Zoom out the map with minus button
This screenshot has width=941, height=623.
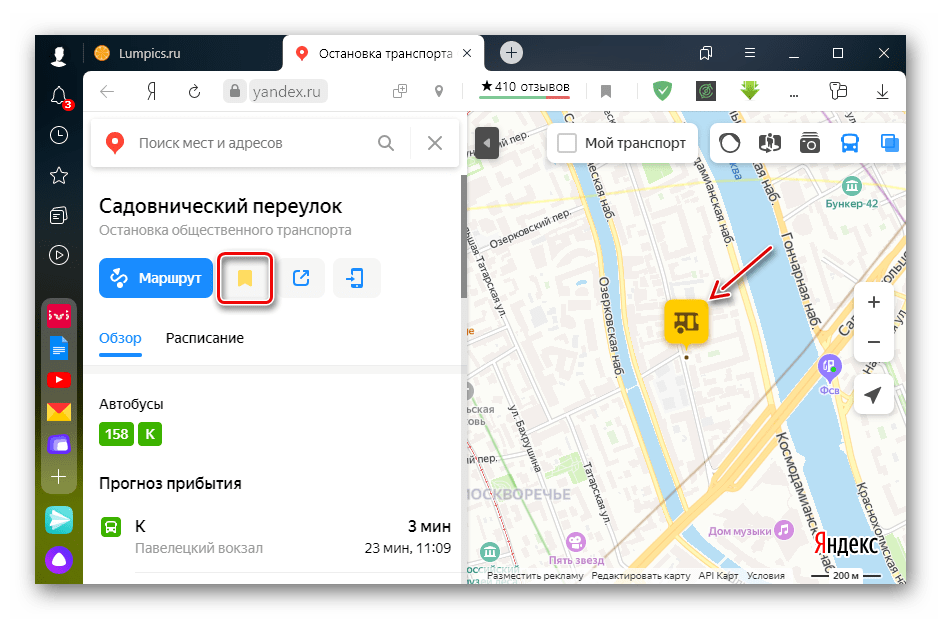click(x=873, y=342)
